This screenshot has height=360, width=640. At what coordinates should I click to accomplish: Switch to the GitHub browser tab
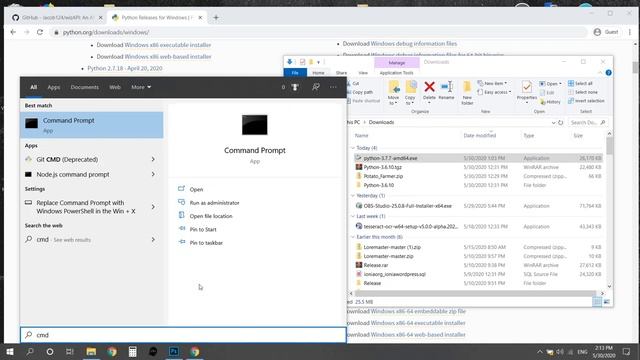[57, 18]
